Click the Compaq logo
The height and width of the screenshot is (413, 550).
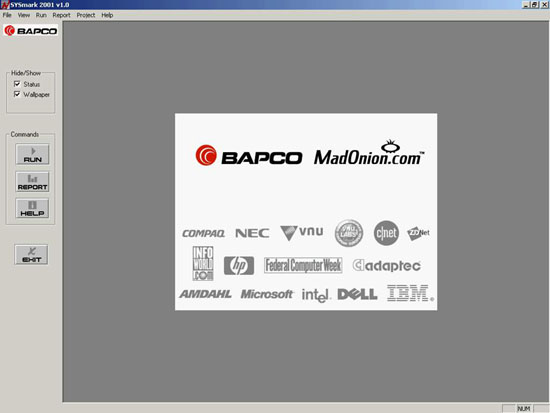pos(203,233)
